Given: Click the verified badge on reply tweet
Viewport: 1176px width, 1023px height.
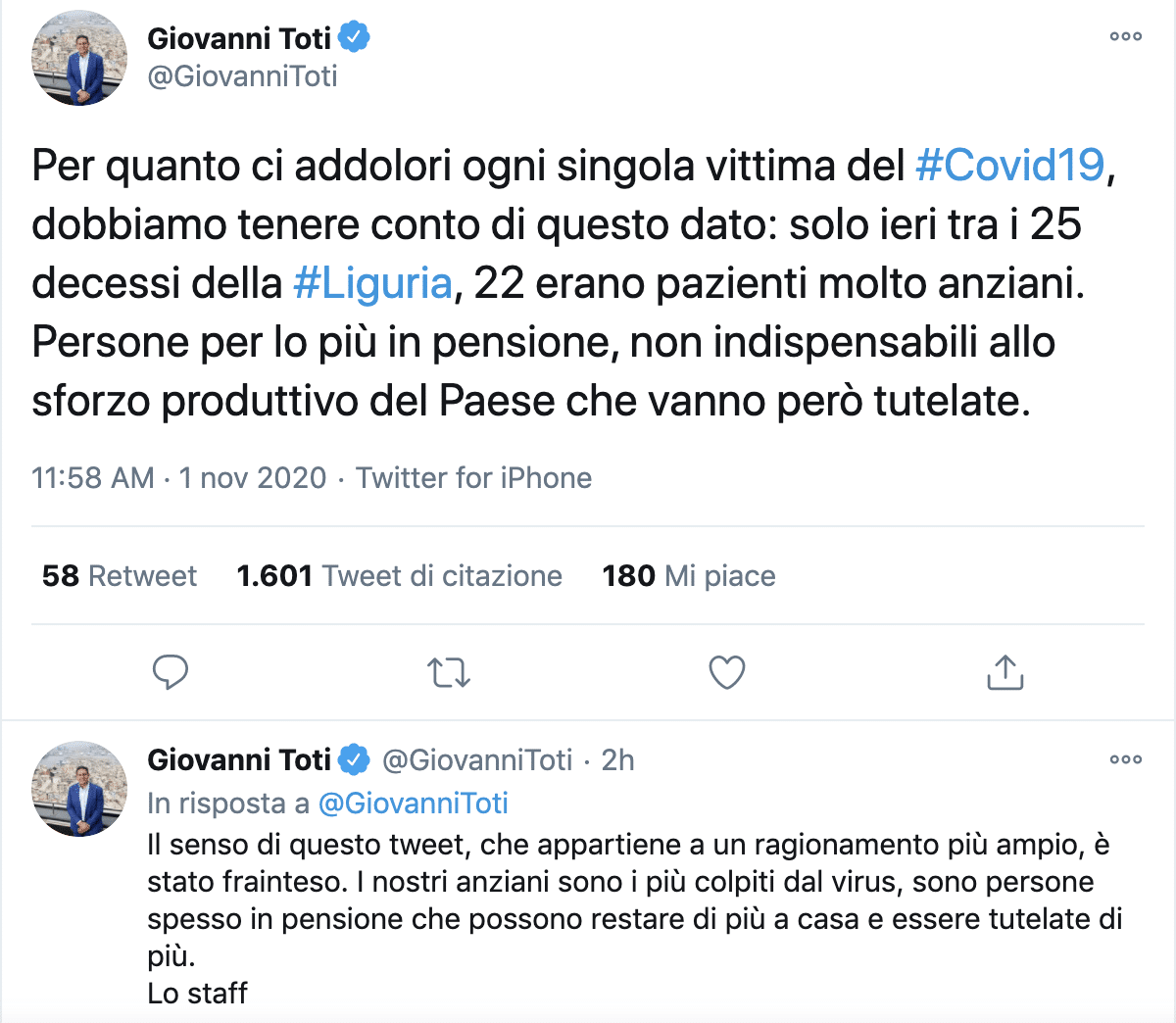Looking at the screenshot, I should (354, 760).
